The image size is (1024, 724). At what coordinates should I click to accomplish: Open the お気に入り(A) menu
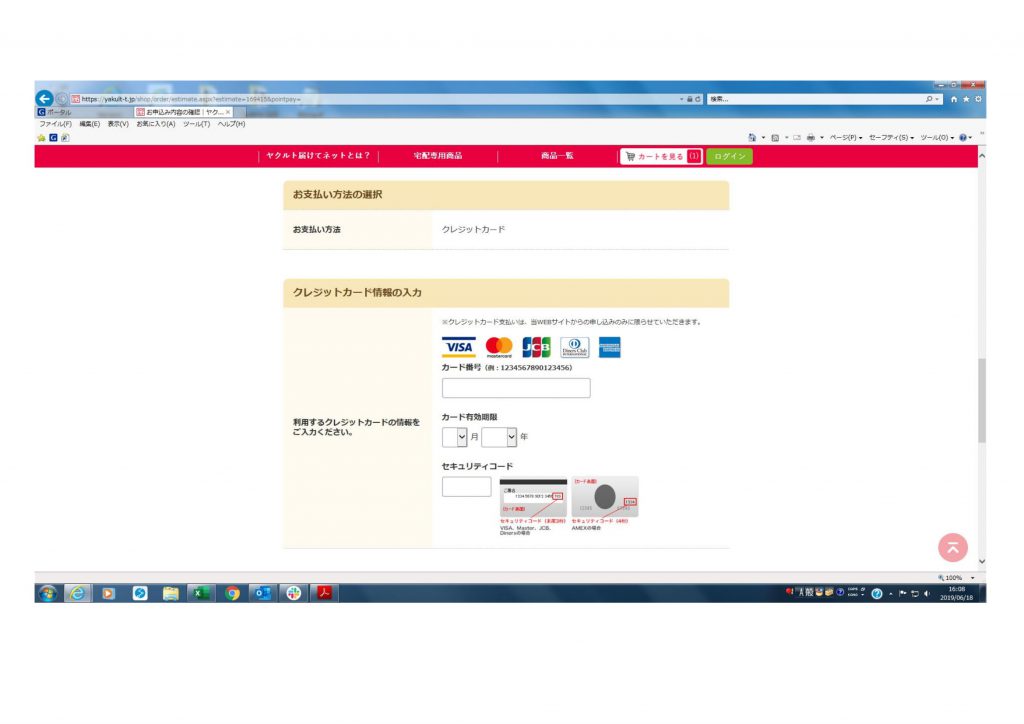155,124
